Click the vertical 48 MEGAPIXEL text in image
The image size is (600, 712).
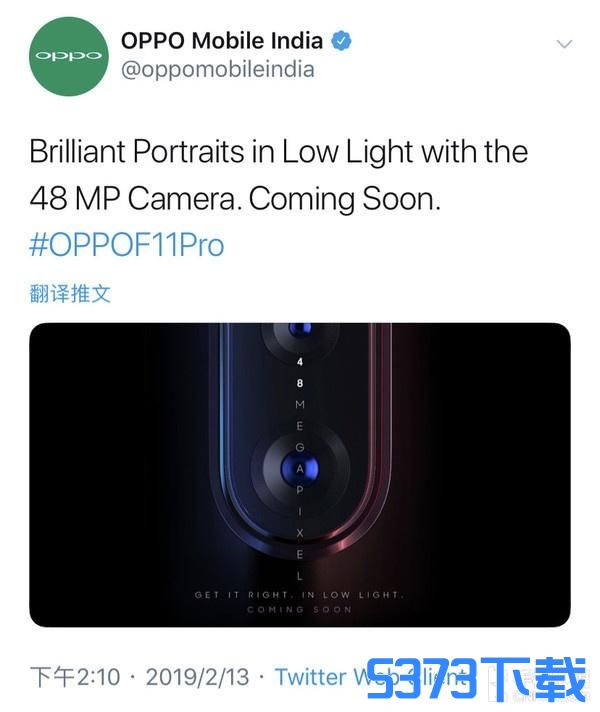coord(300,469)
